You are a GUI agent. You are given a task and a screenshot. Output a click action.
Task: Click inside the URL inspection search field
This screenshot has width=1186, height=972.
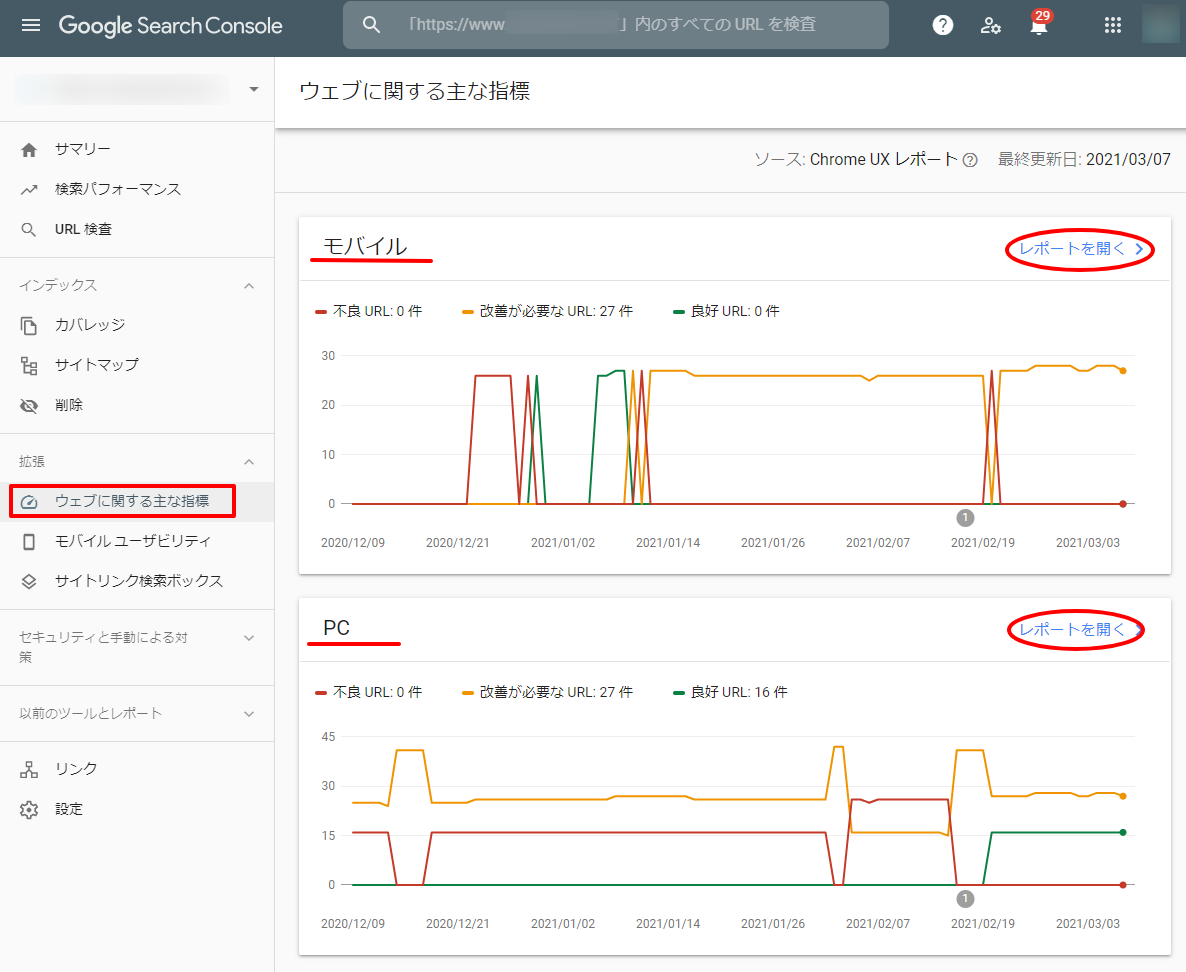click(616, 25)
